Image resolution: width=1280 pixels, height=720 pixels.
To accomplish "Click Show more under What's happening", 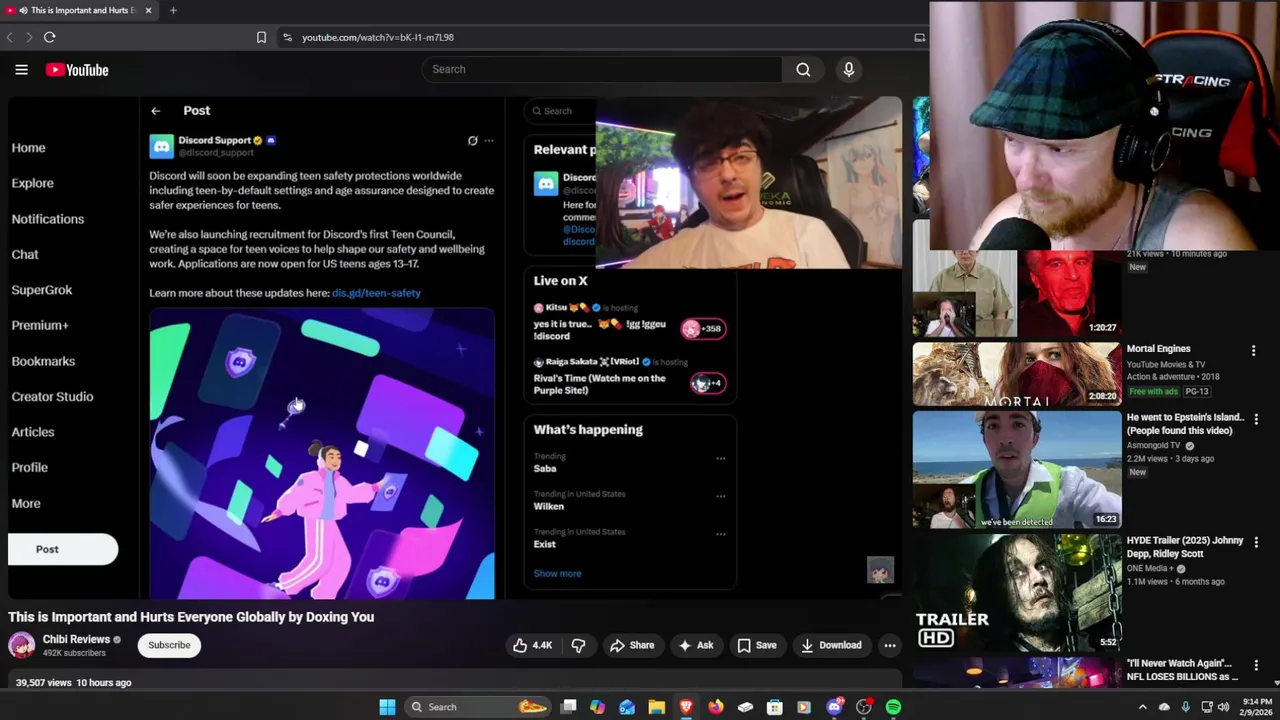I will pos(557,574).
